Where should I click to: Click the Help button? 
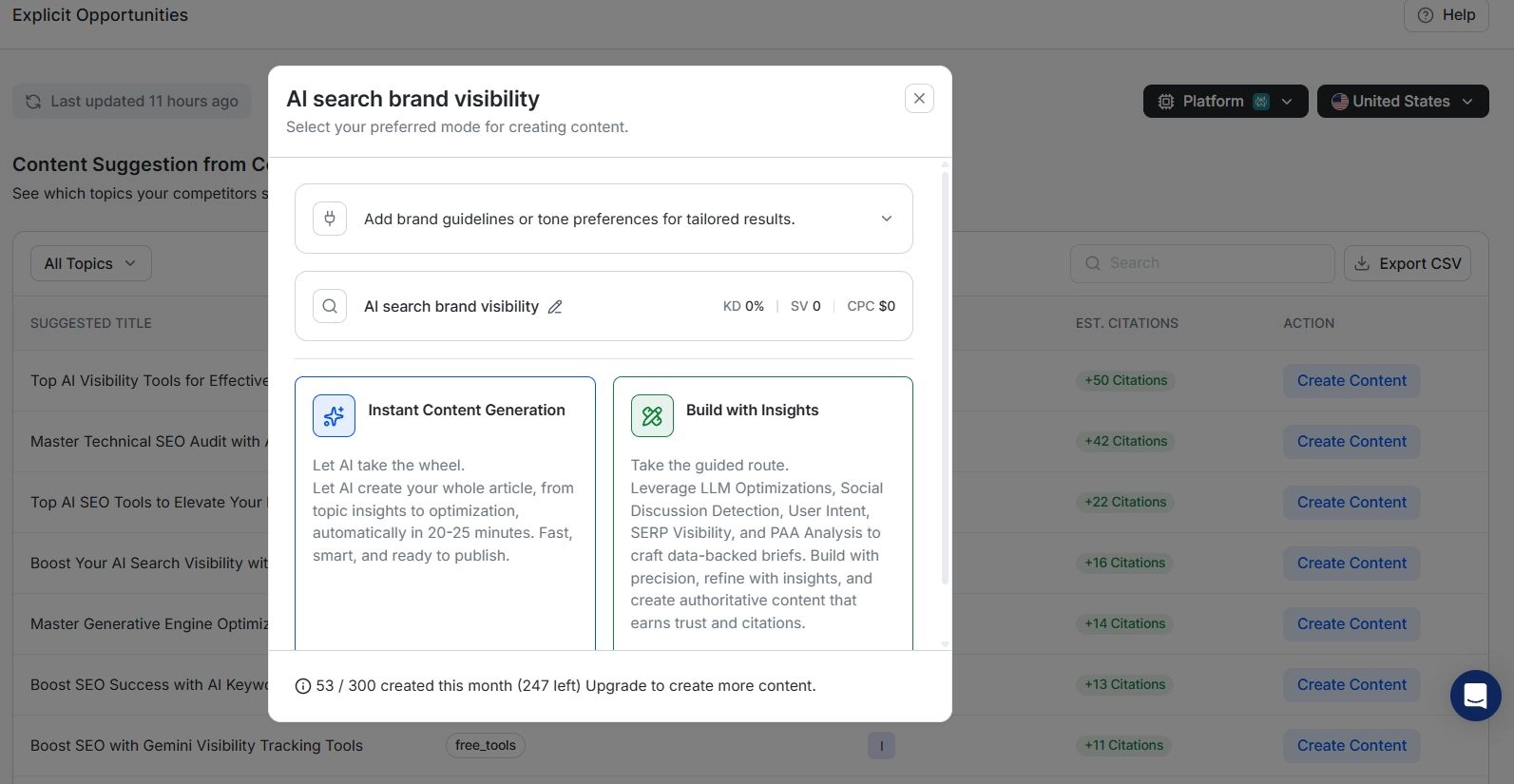tap(1446, 15)
